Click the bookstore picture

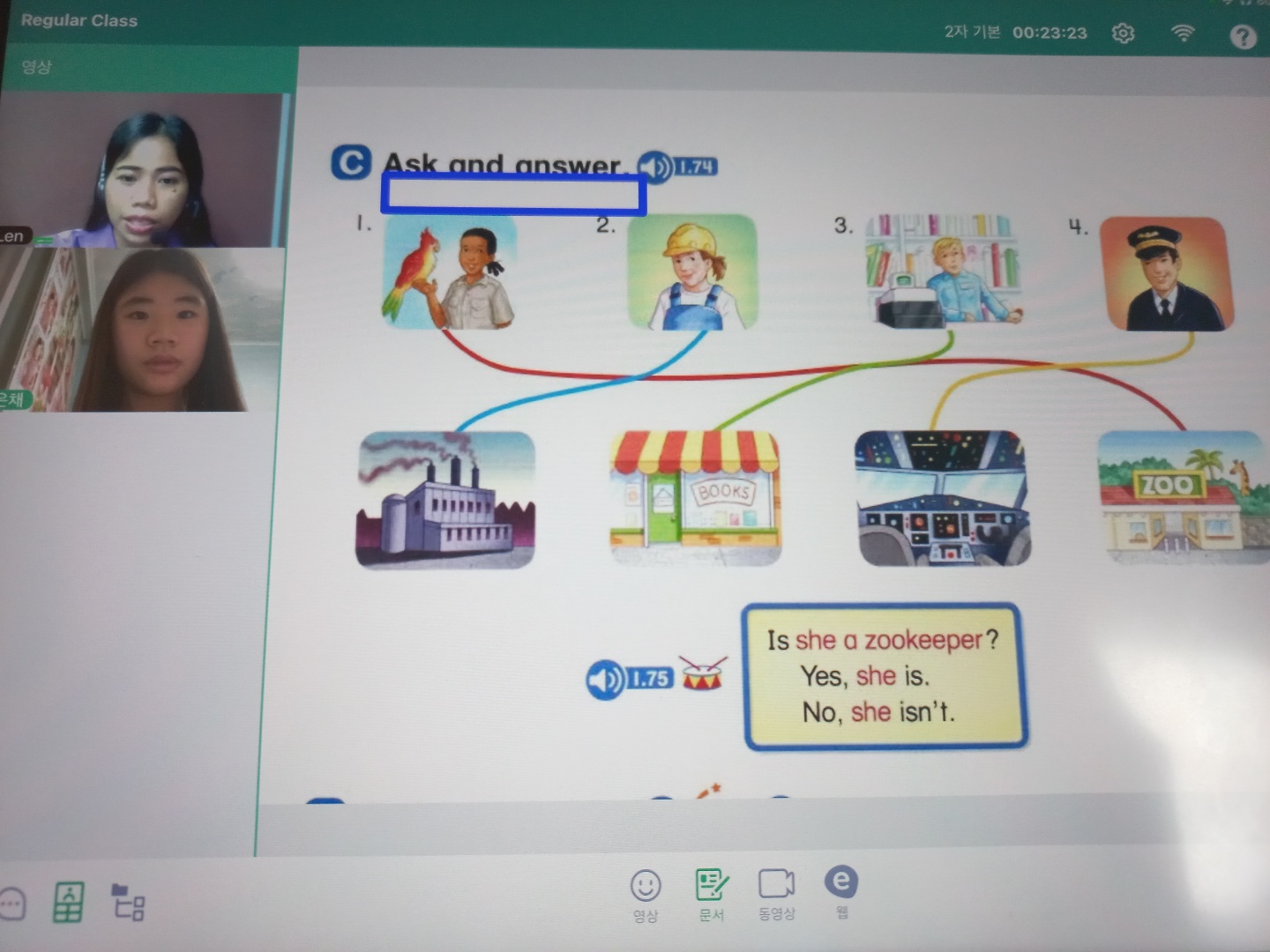pos(695,498)
